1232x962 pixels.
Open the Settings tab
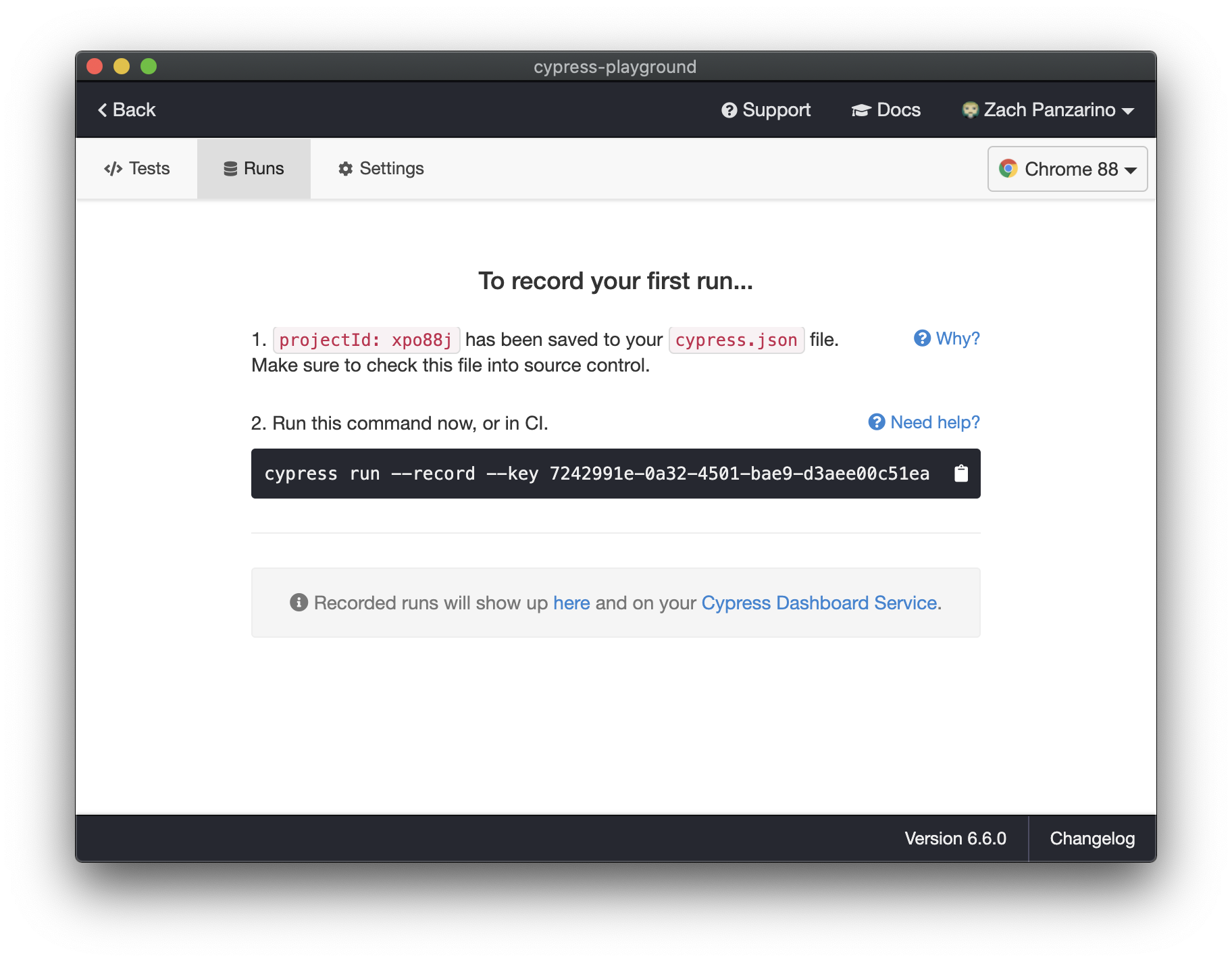(x=382, y=169)
